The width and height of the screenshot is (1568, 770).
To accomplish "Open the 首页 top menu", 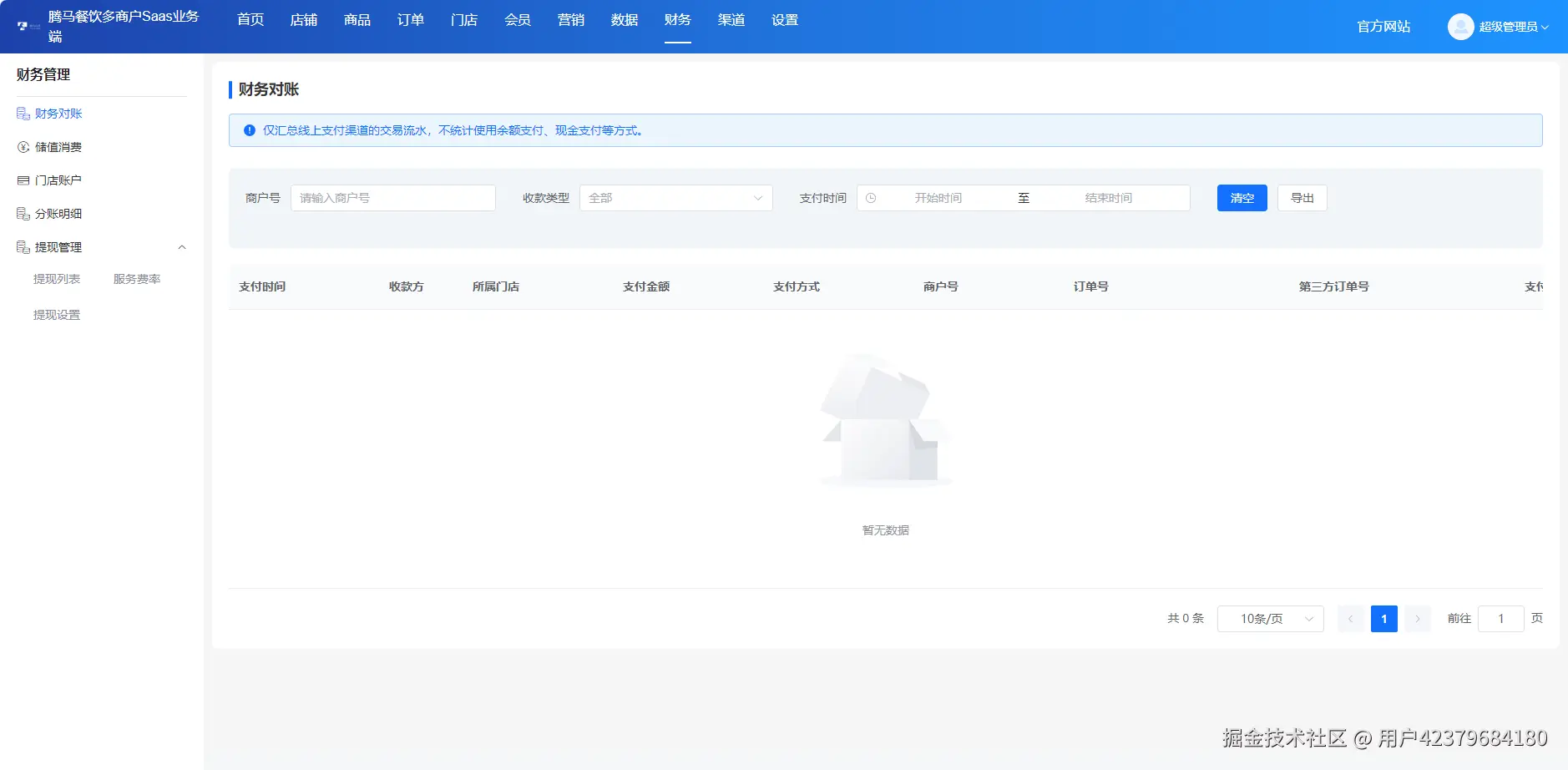I will (250, 20).
